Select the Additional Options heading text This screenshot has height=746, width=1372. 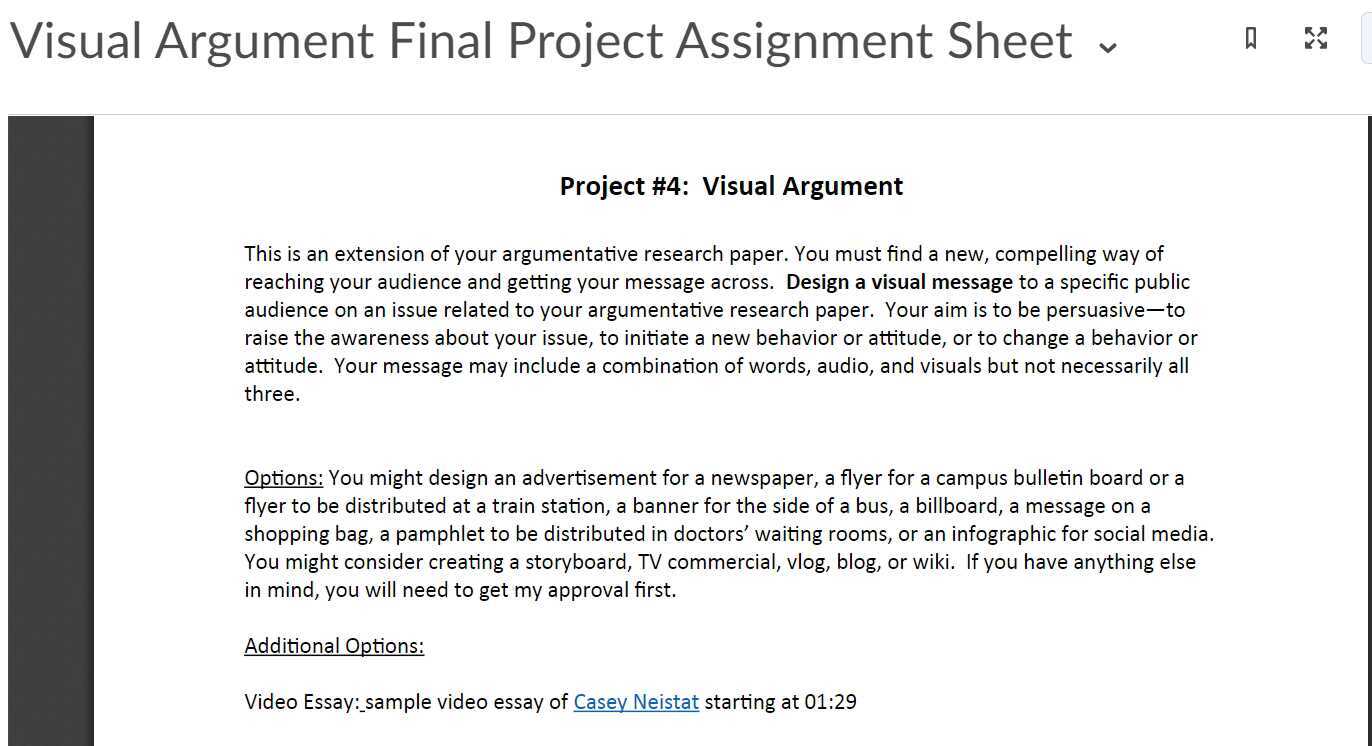(333, 645)
